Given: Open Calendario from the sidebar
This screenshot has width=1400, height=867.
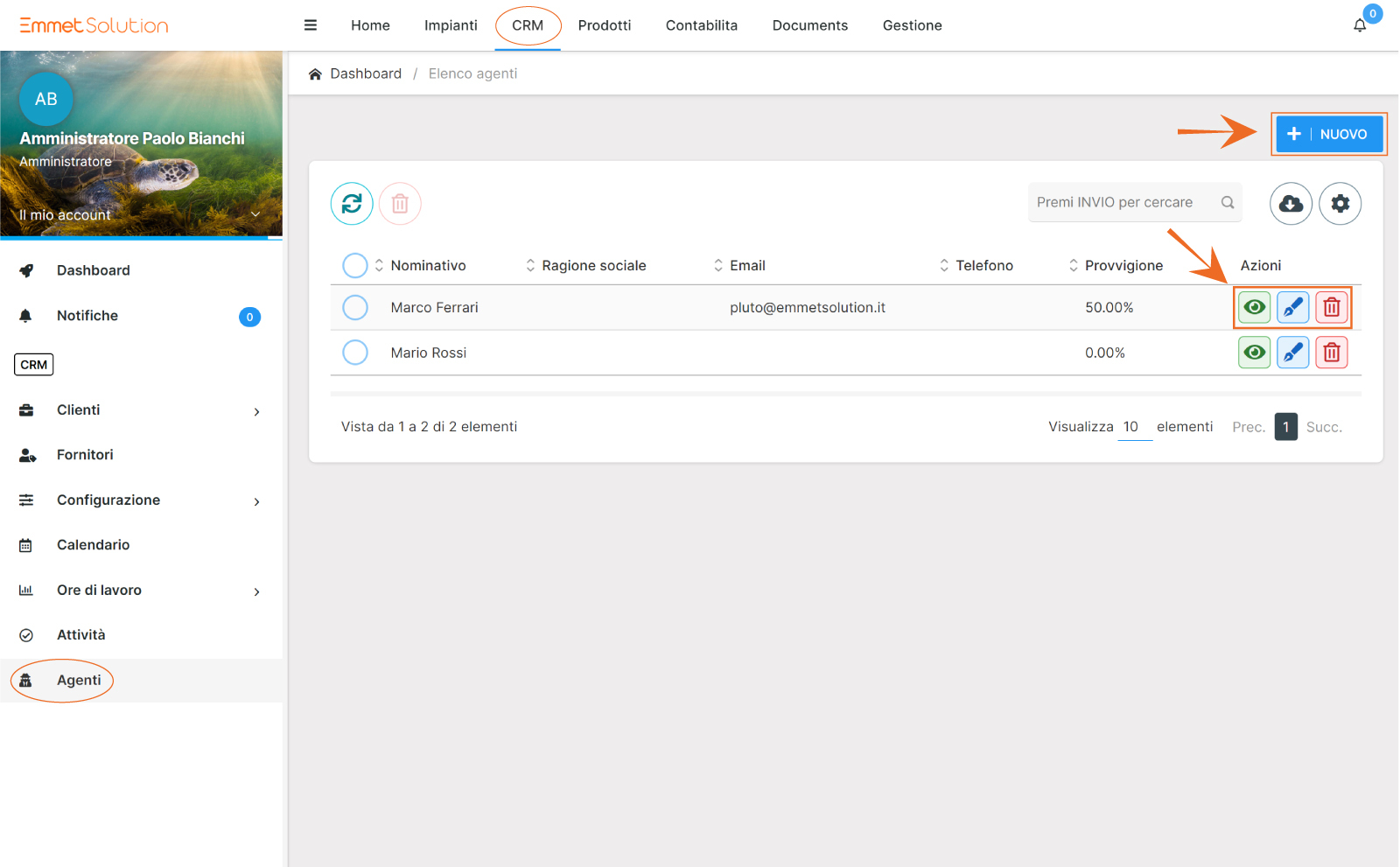Looking at the screenshot, I should pos(93,545).
